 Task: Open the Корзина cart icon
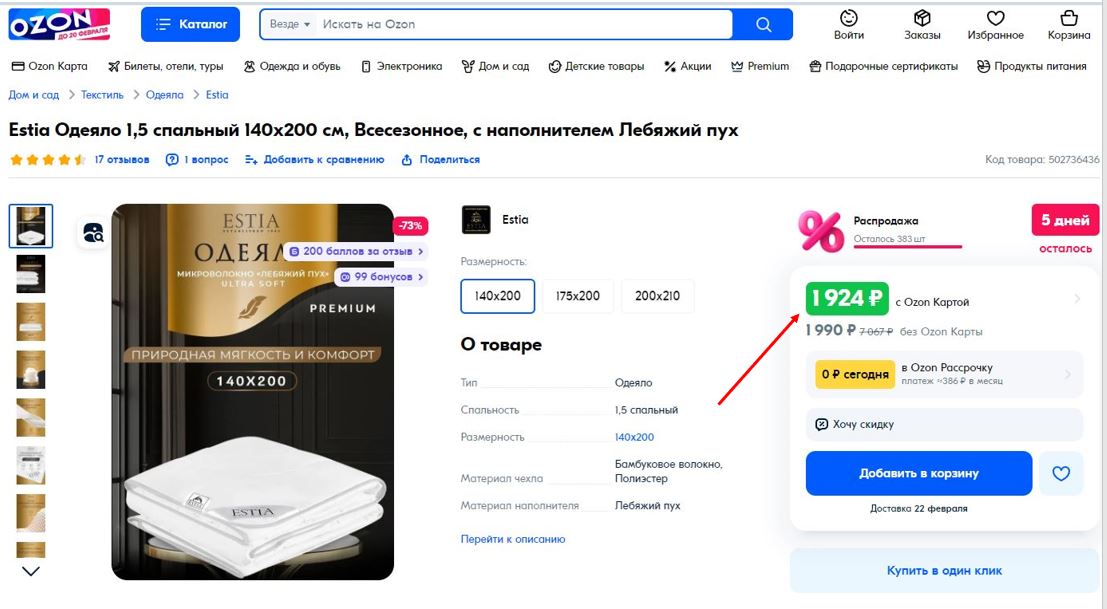tap(1069, 18)
